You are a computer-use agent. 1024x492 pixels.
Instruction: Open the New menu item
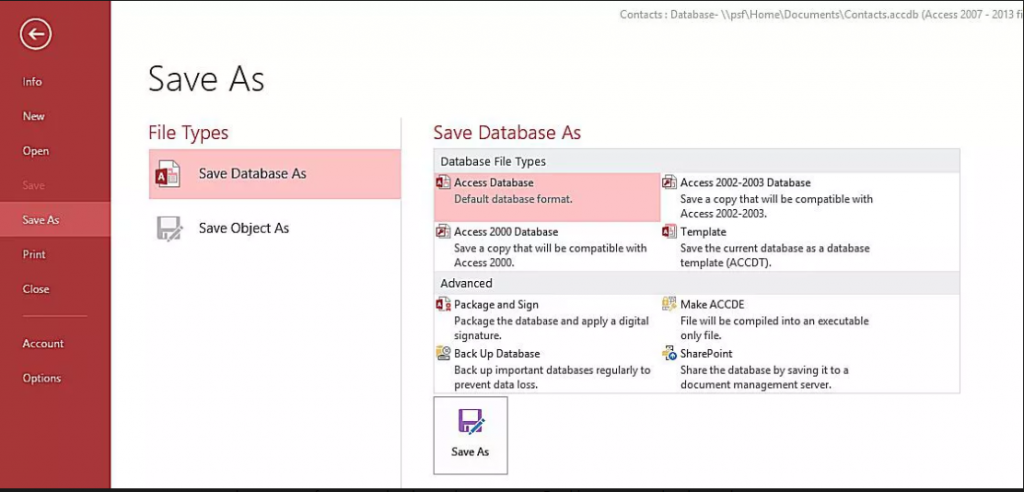coord(33,116)
